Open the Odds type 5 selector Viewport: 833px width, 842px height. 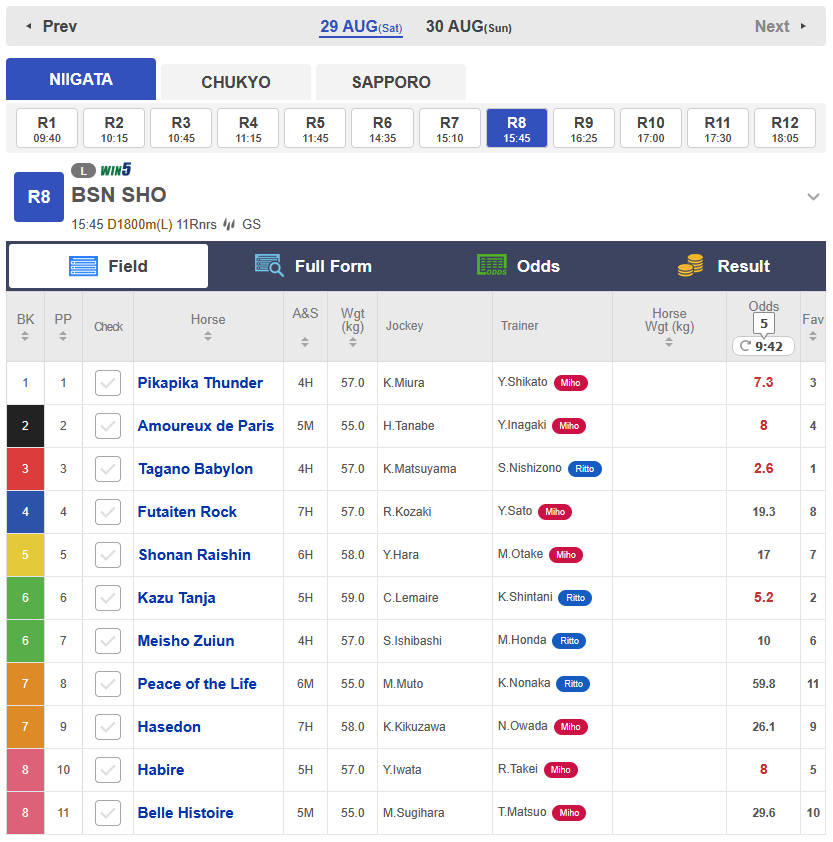[763, 324]
